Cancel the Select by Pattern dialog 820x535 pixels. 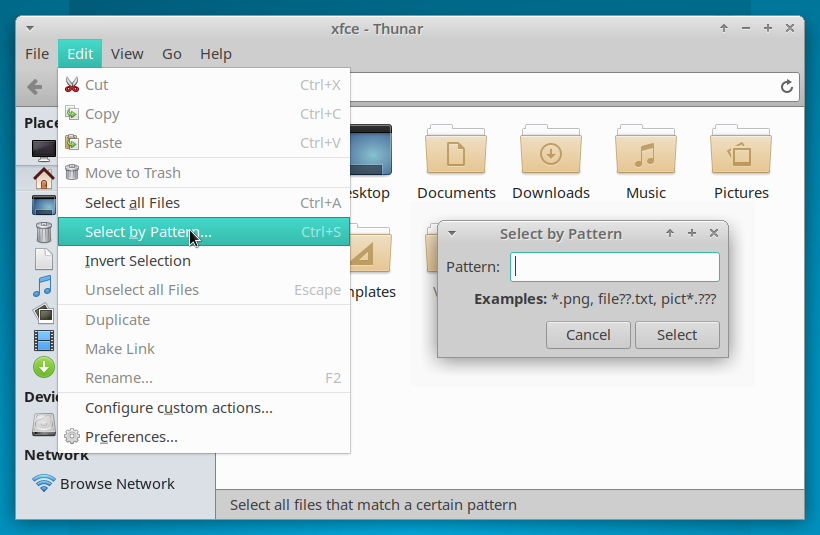[x=588, y=335]
